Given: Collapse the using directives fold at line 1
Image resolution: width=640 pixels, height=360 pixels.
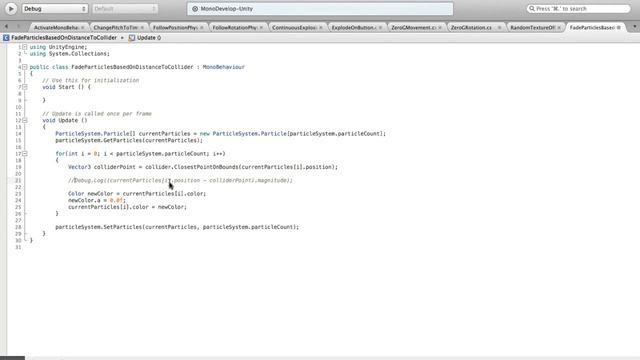Looking at the screenshot, I should click(x=25, y=47).
